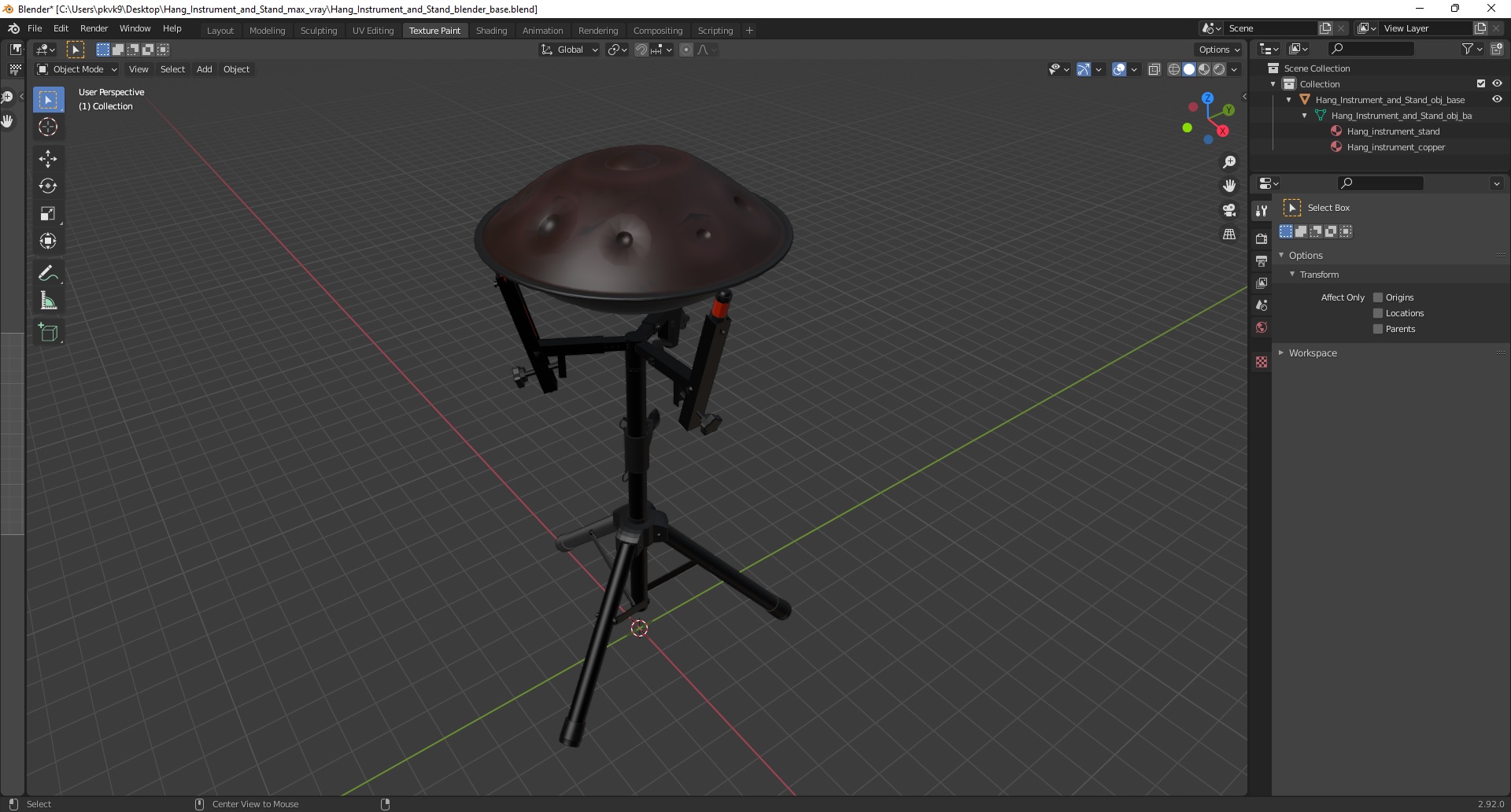Click the new collection icon in the outliner header
Screen dimensions: 1511x812
tap(1497, 49)
